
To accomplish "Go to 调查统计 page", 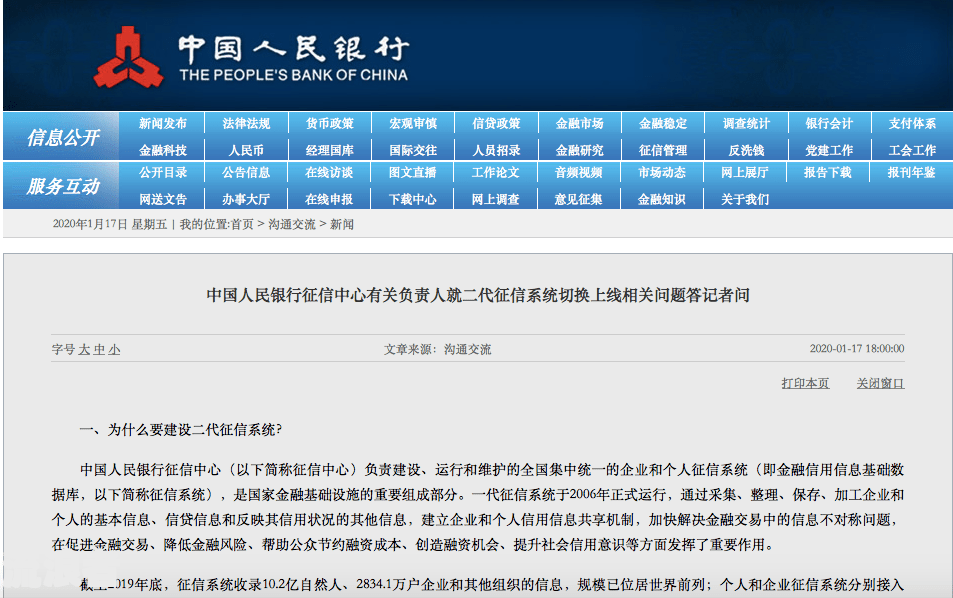I will coord(746,123).
